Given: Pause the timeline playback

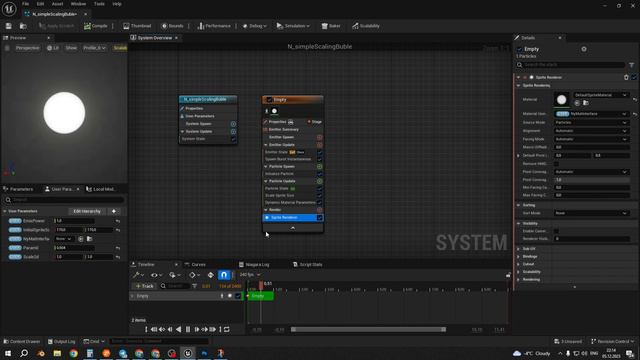Looking at the screenshot, I should (188, 329).
